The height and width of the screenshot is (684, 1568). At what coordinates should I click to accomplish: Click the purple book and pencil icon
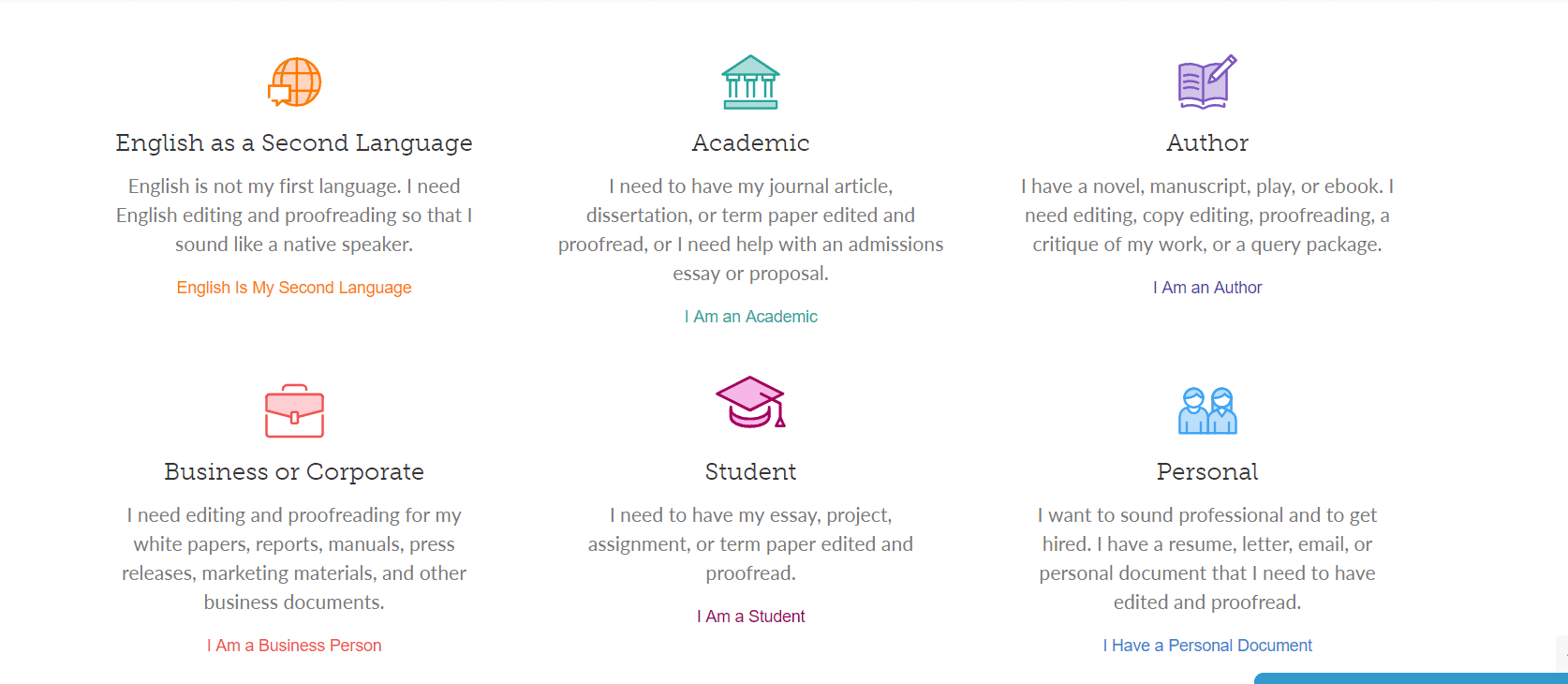pos(1207,82)
